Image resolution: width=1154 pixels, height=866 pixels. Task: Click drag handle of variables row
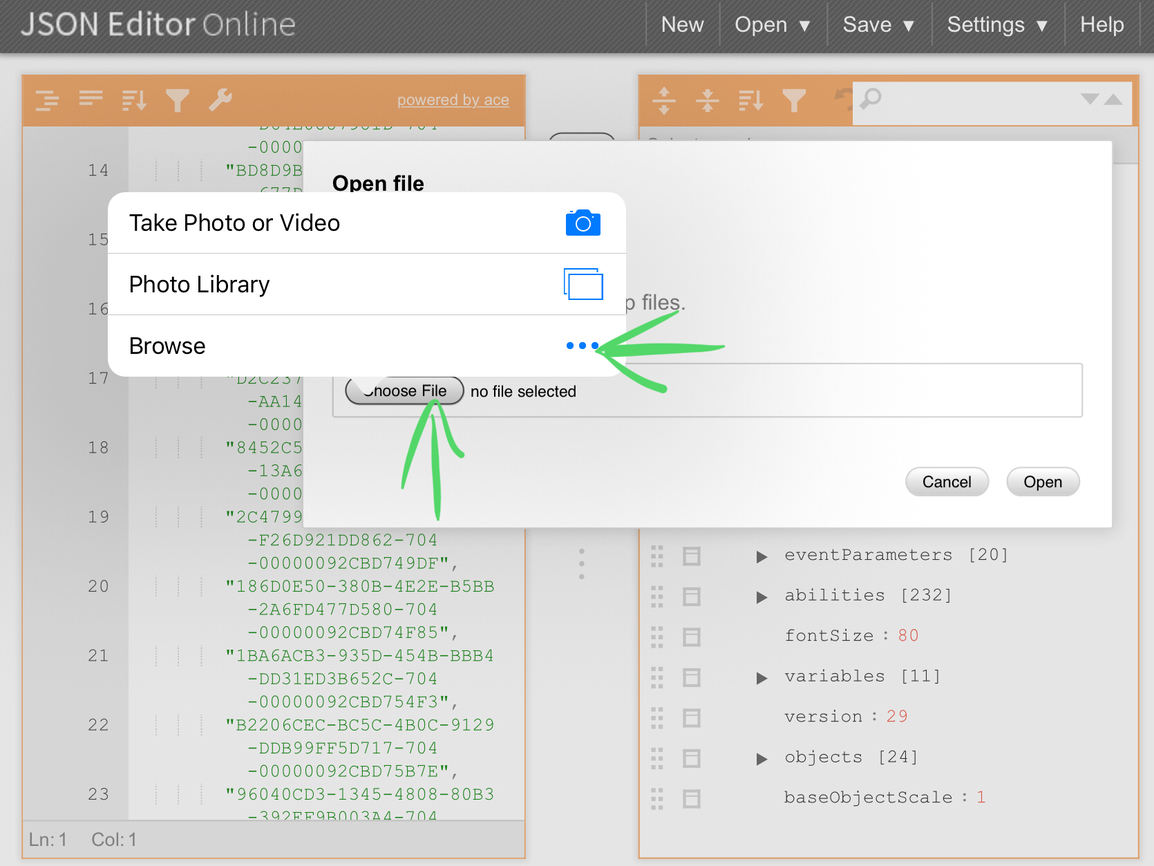pos(657,678)
